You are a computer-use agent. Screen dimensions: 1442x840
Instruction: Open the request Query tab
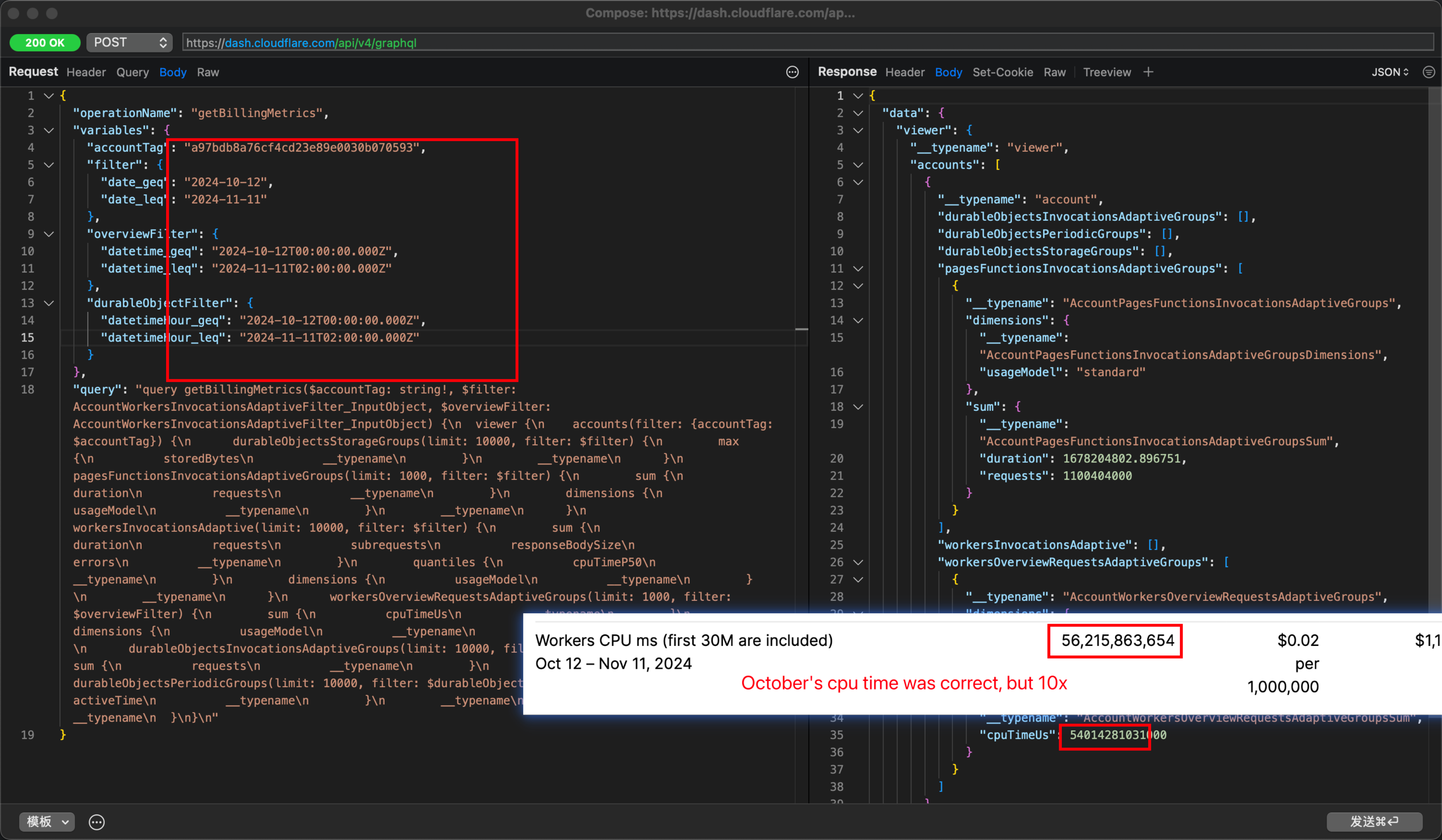tap(132, 72)
